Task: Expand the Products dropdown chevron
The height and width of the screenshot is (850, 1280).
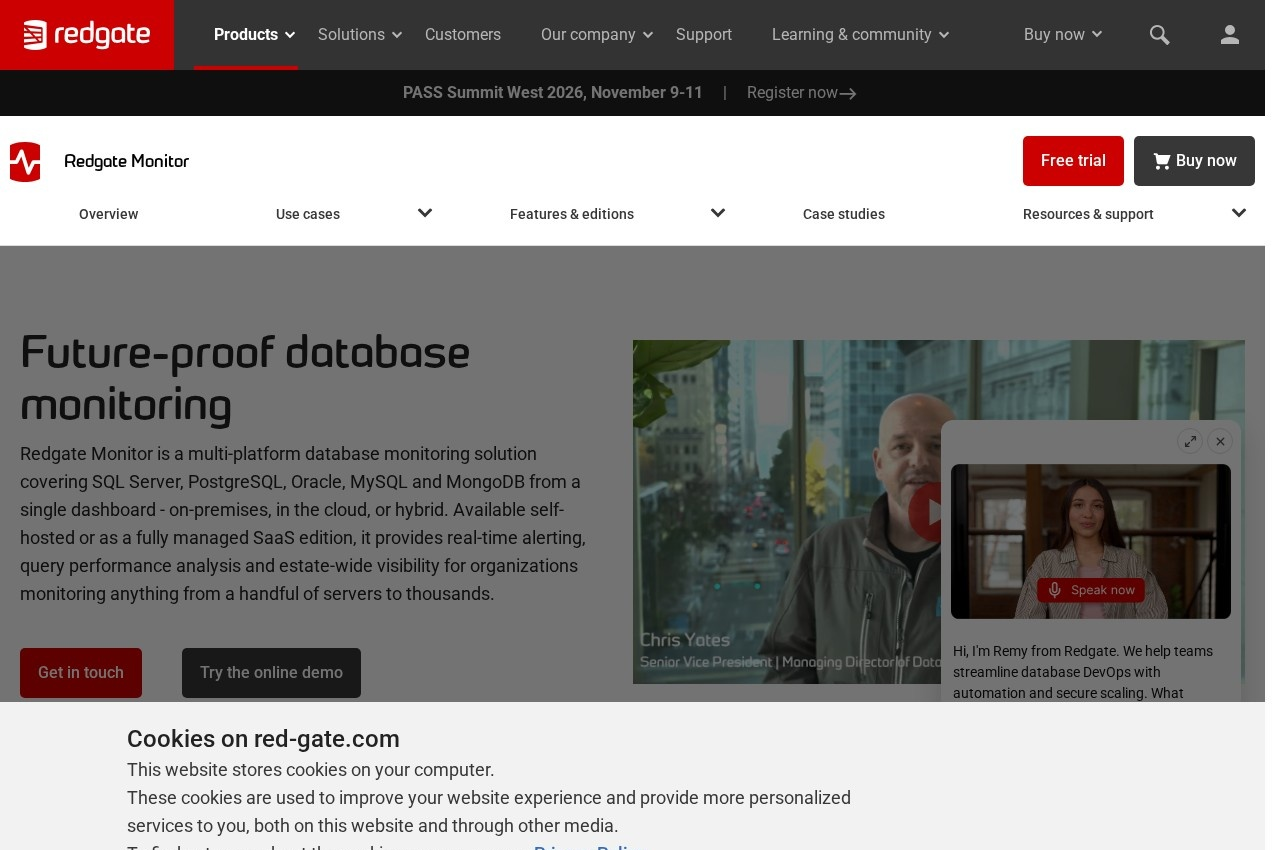Action: [290, 35]
